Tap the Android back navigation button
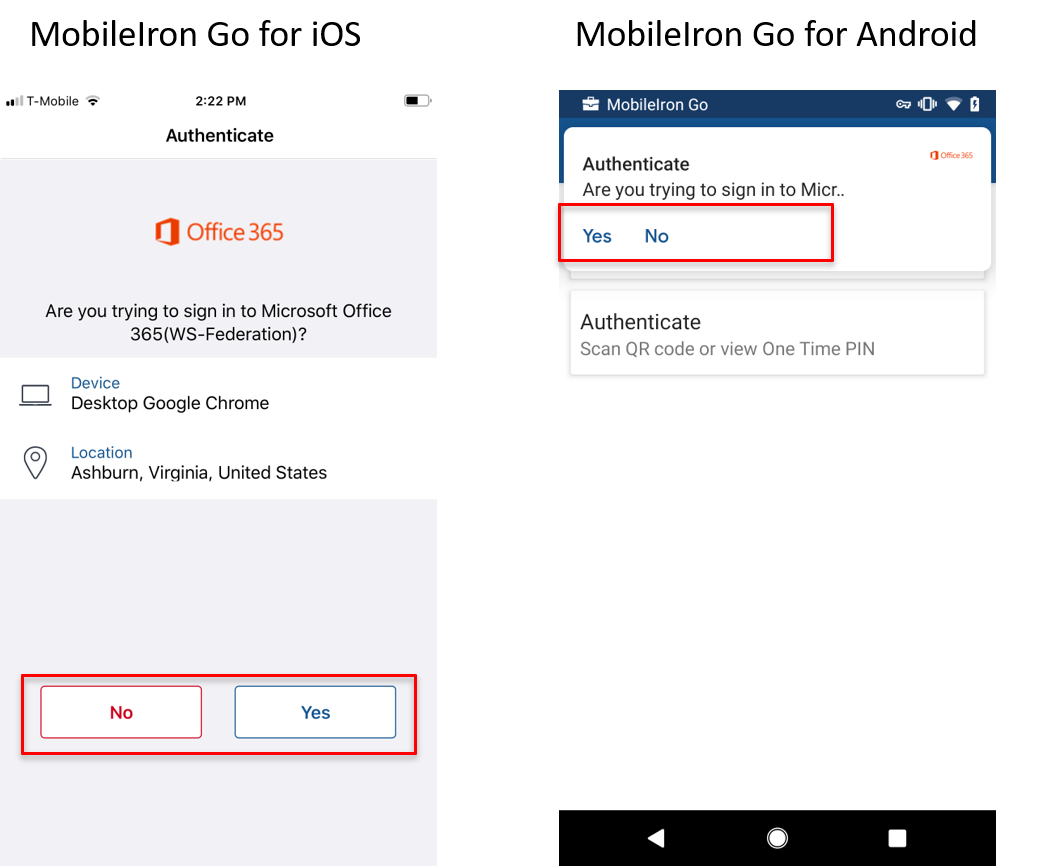The width and height of the screenshot is (1044, 866). point(656,838)
